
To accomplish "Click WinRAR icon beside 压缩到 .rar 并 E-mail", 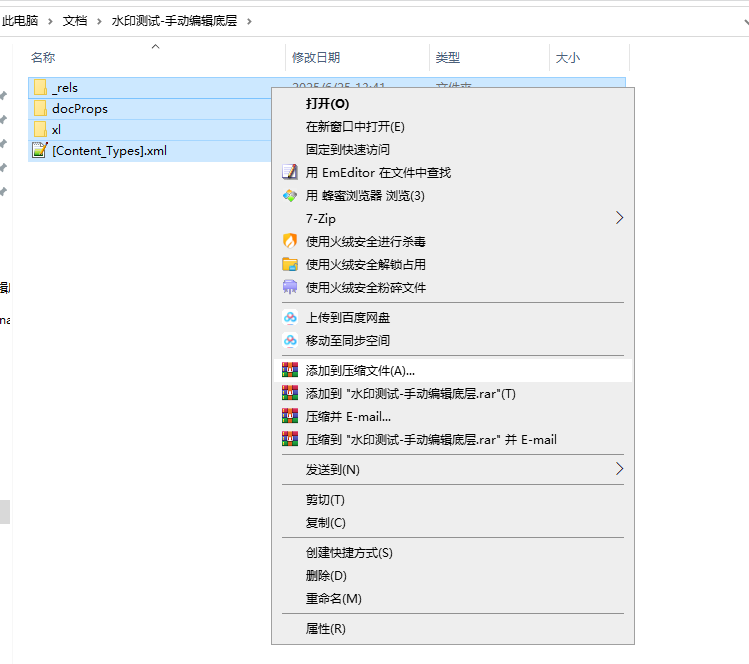I will (x=290, y=439).
